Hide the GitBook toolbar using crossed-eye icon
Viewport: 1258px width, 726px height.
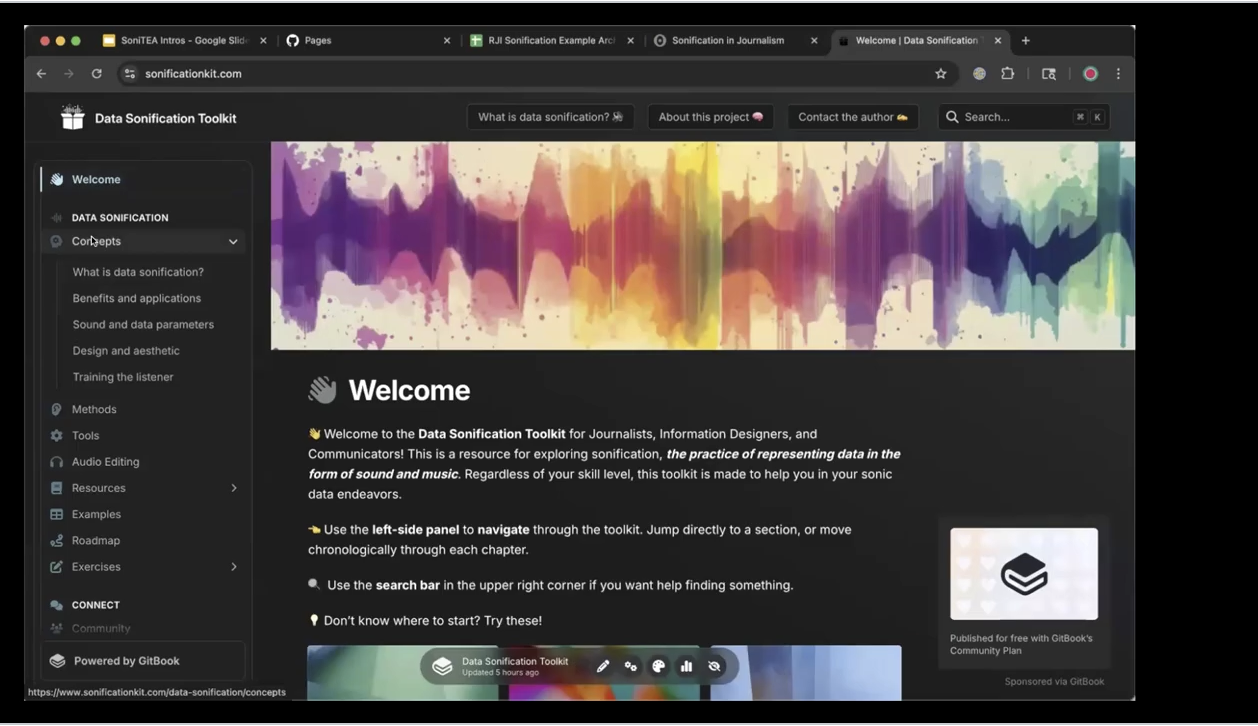[714, 667]
